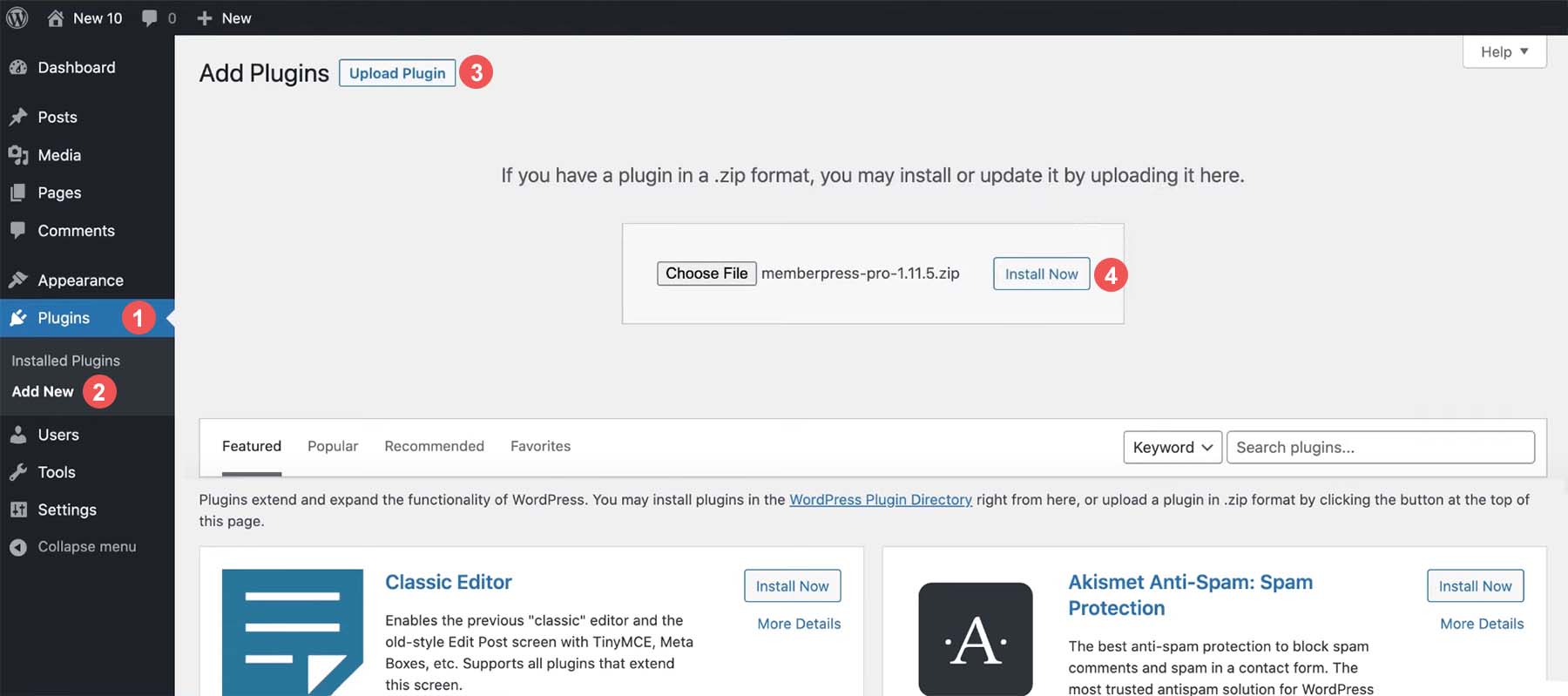
Task: Open More Details for Akismet
Action: click(x=1482, y=624)
